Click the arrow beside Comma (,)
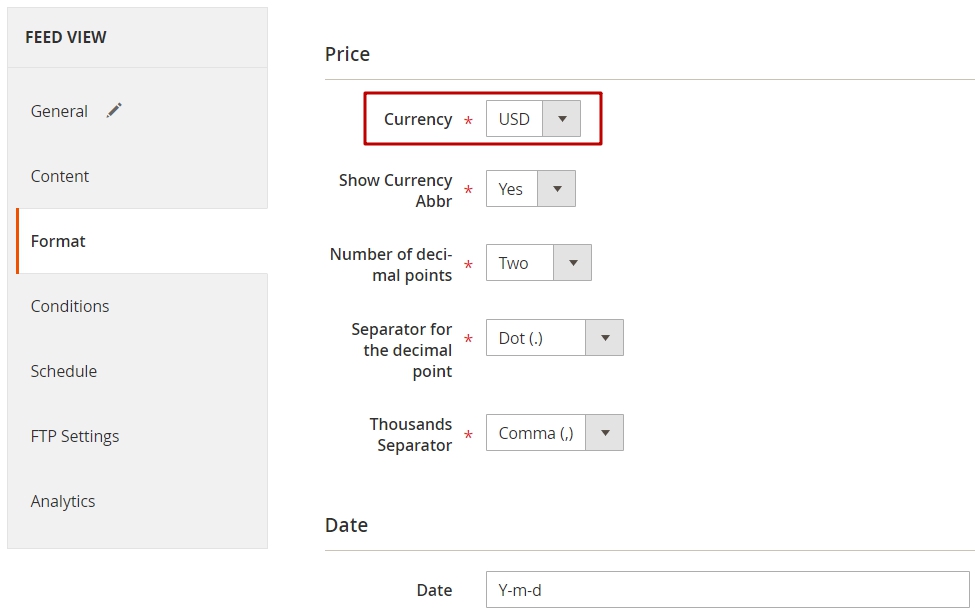 604,433
